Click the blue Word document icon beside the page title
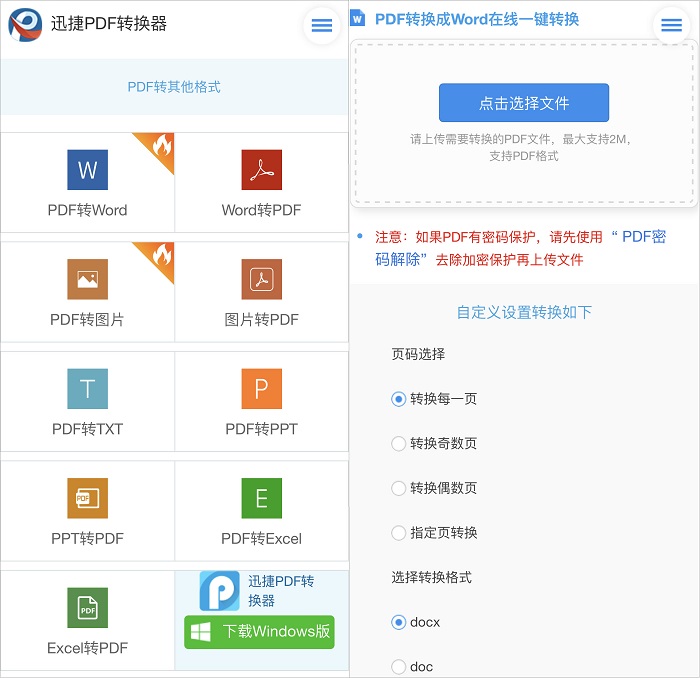Image resolution: width=700 pixels, height=678 pixels. (358, 19)
